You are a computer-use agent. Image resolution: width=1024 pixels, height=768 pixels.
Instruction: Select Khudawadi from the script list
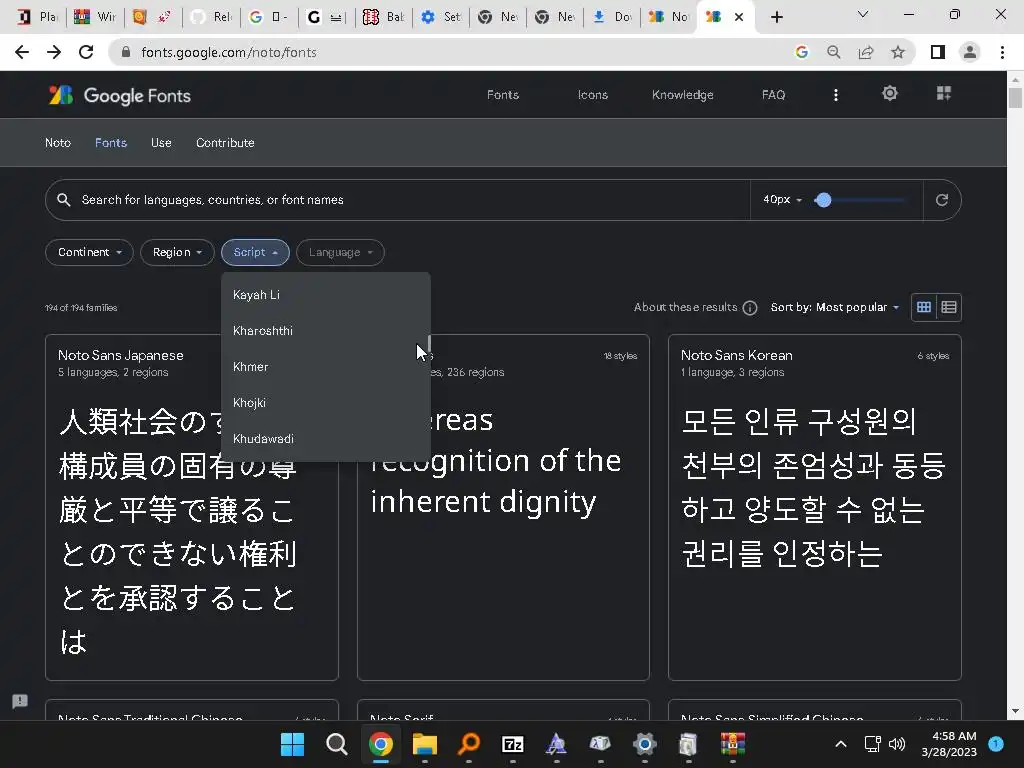click(x=325, y=439)
